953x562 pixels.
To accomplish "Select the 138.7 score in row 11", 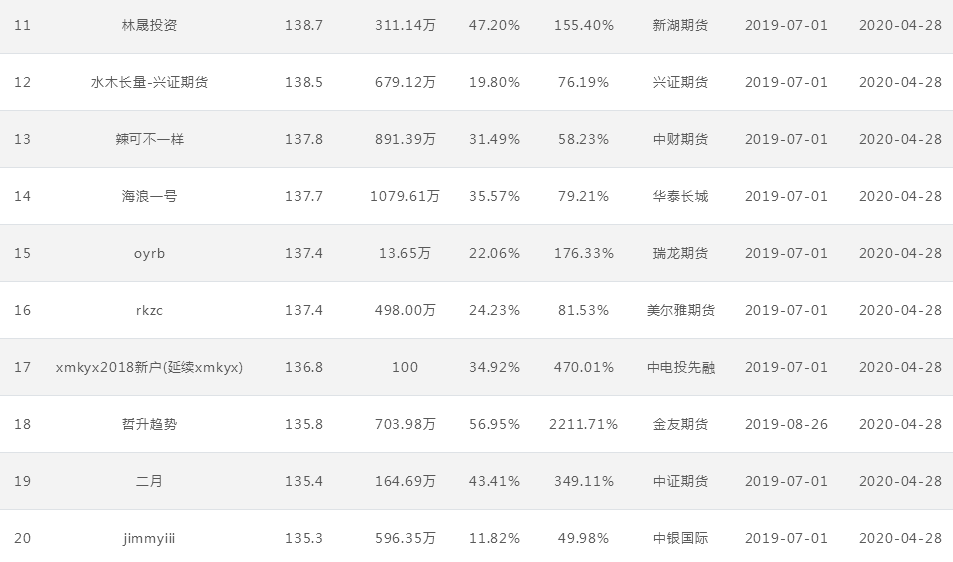I will pos(304,26).
